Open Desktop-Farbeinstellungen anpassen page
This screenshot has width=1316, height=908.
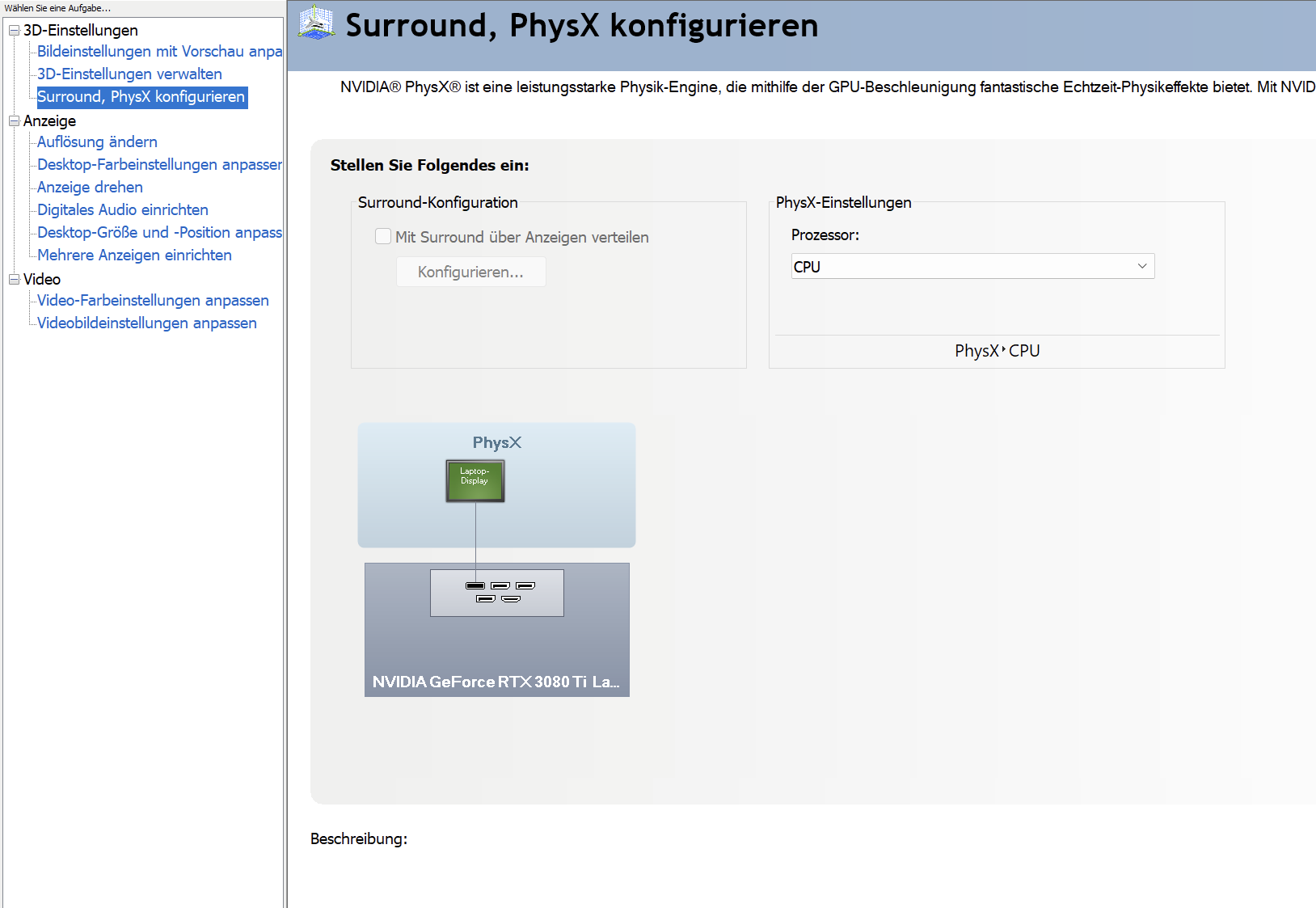pos(159,164)
